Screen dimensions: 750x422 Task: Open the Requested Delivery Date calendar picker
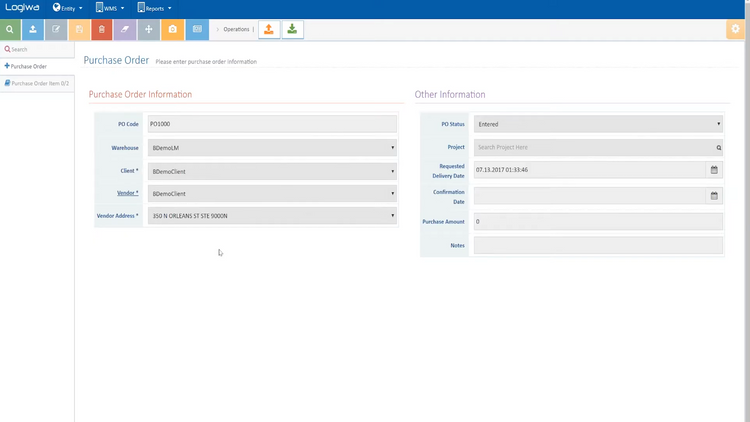714,170
